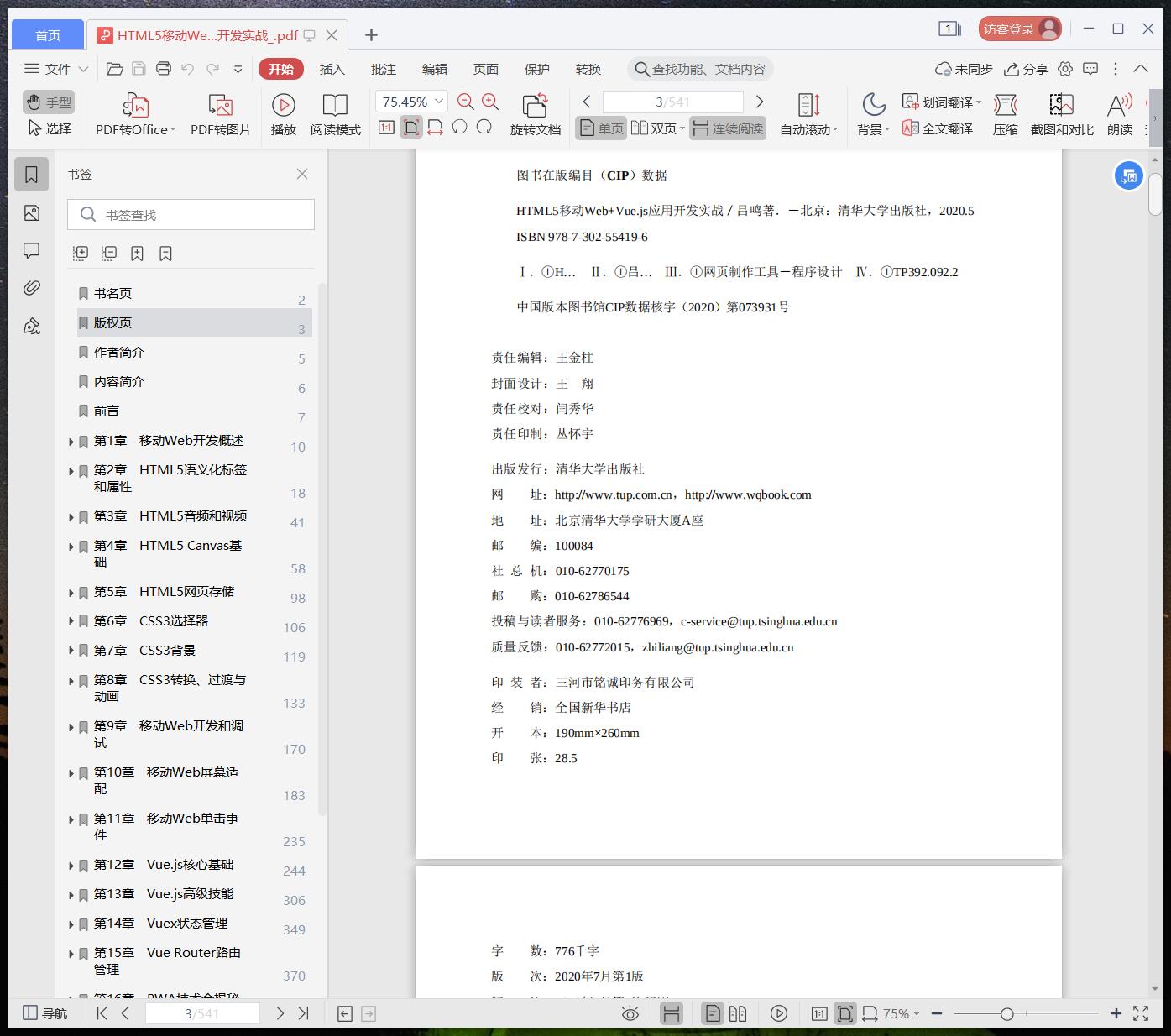Click the 书签查找 bookmark search field
This screenshot has height=1036, width=1171.
191,215
